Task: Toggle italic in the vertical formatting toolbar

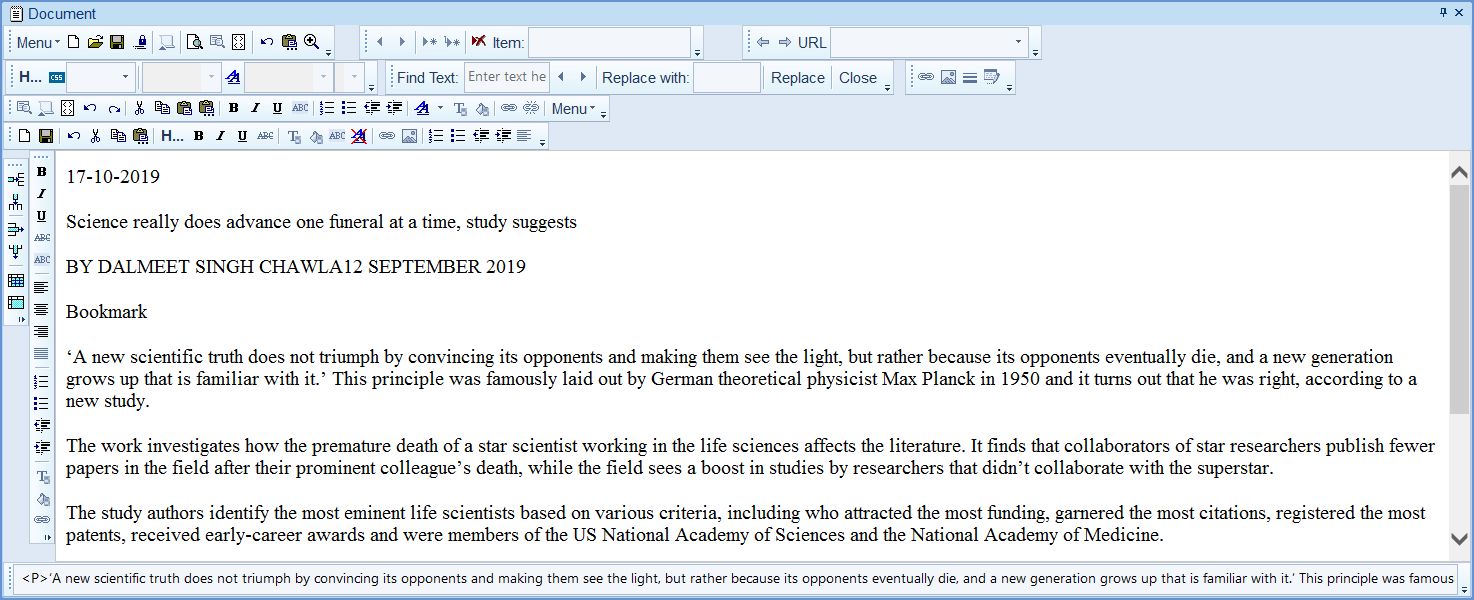Action: 41,194
